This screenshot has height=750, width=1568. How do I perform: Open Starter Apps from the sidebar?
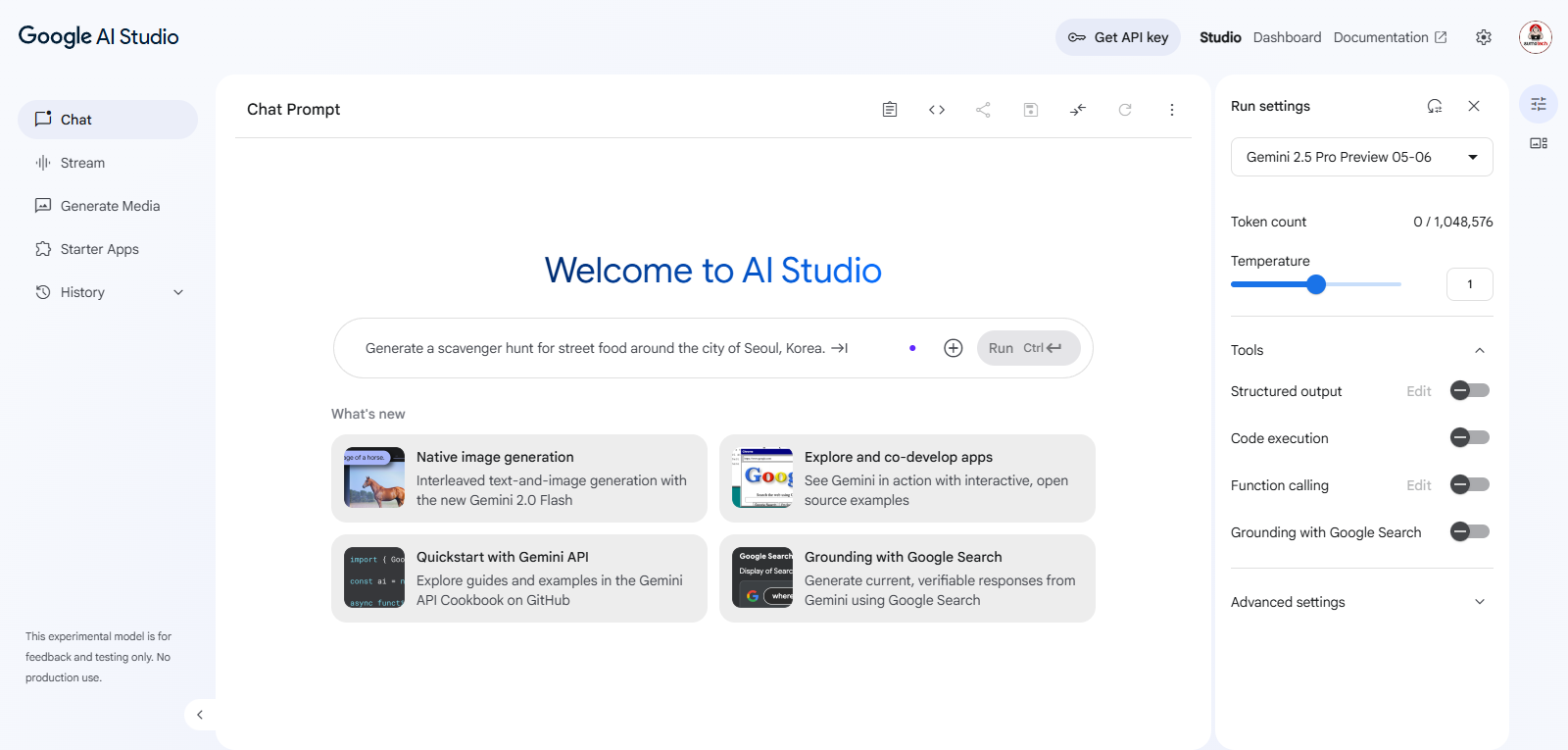[x=108, y=249]
